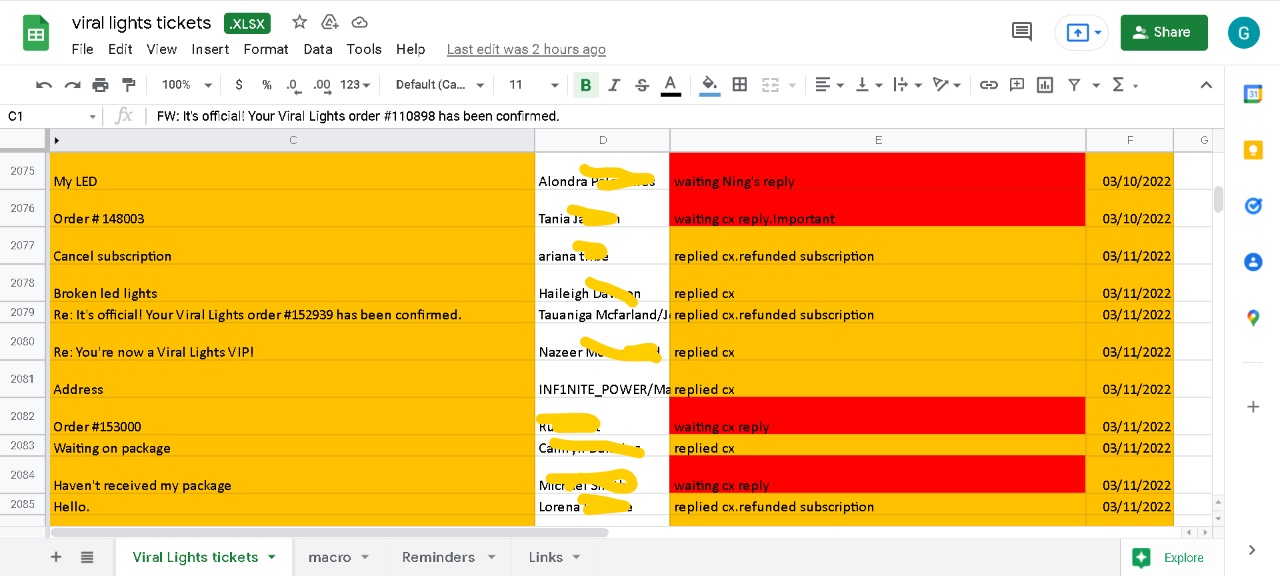This screenshot has height=576, width=1280.
Task: Toggle italic formatting
Action: point(614,85)
